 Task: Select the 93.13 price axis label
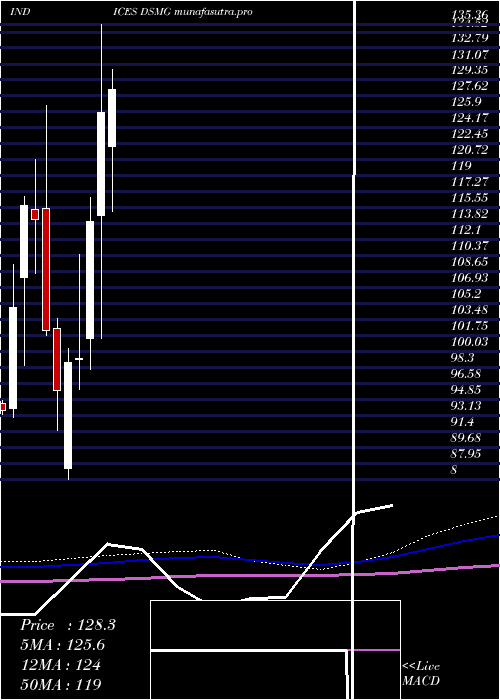pos(467,406)
